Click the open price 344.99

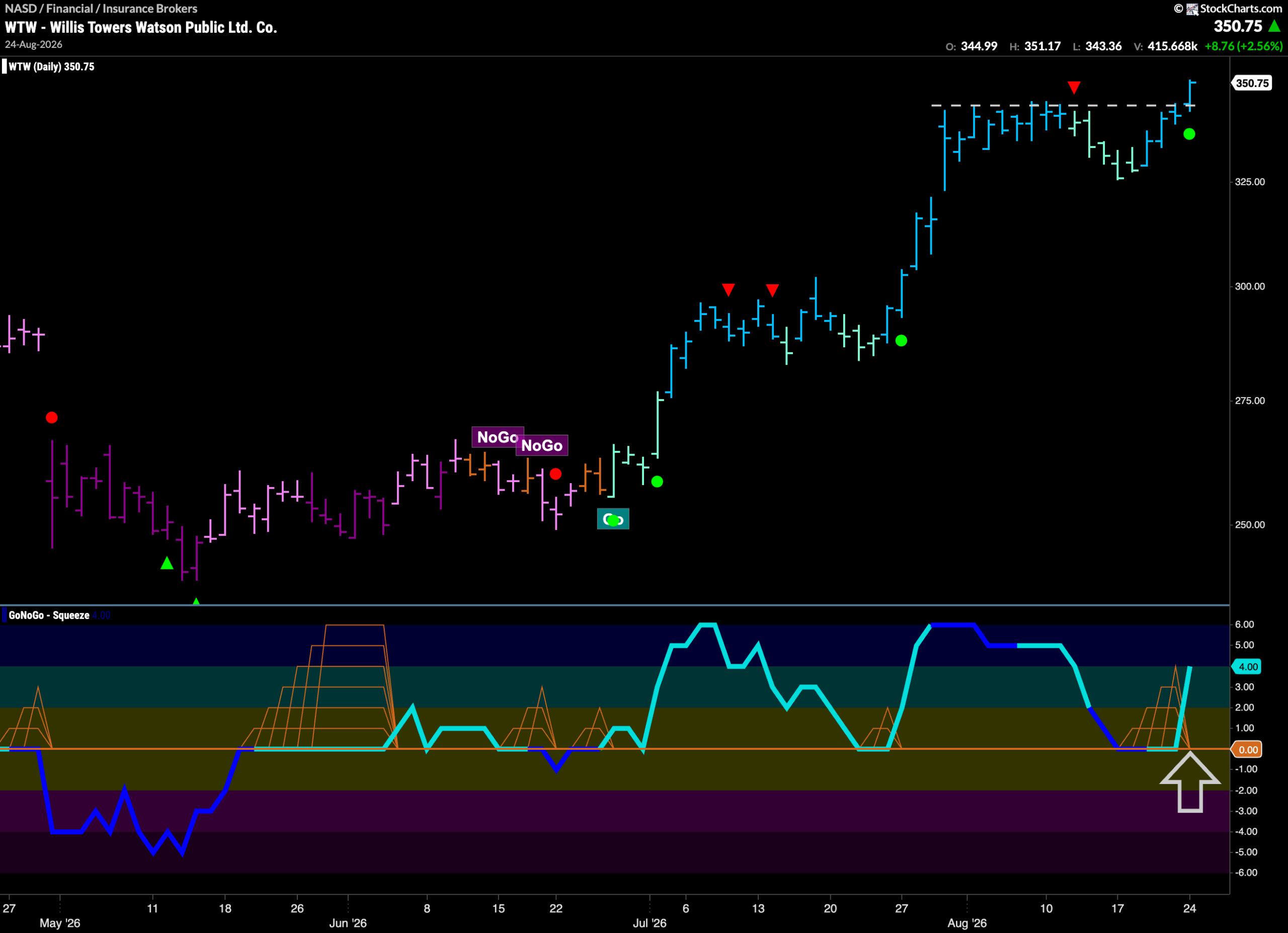(x=979, y=46)
